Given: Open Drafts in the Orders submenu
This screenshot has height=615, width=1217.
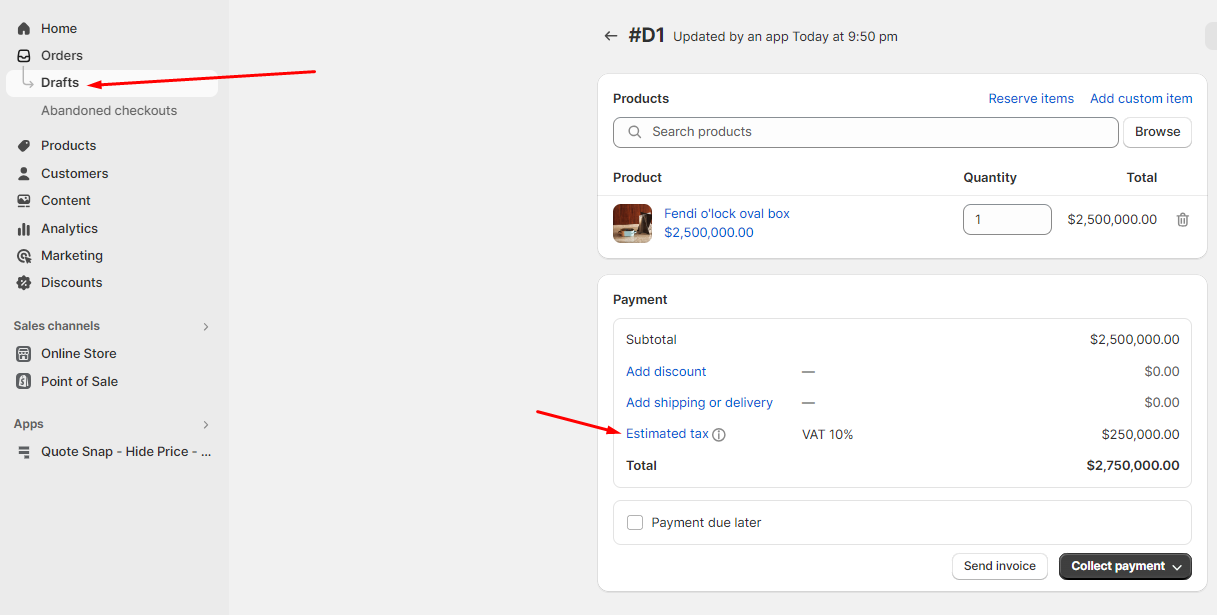Looking at the screenshot, I should (60, 83).
